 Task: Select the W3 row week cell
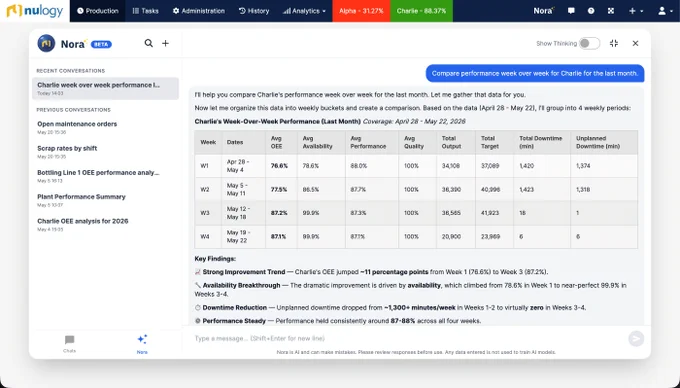click(x=208, y=213)
